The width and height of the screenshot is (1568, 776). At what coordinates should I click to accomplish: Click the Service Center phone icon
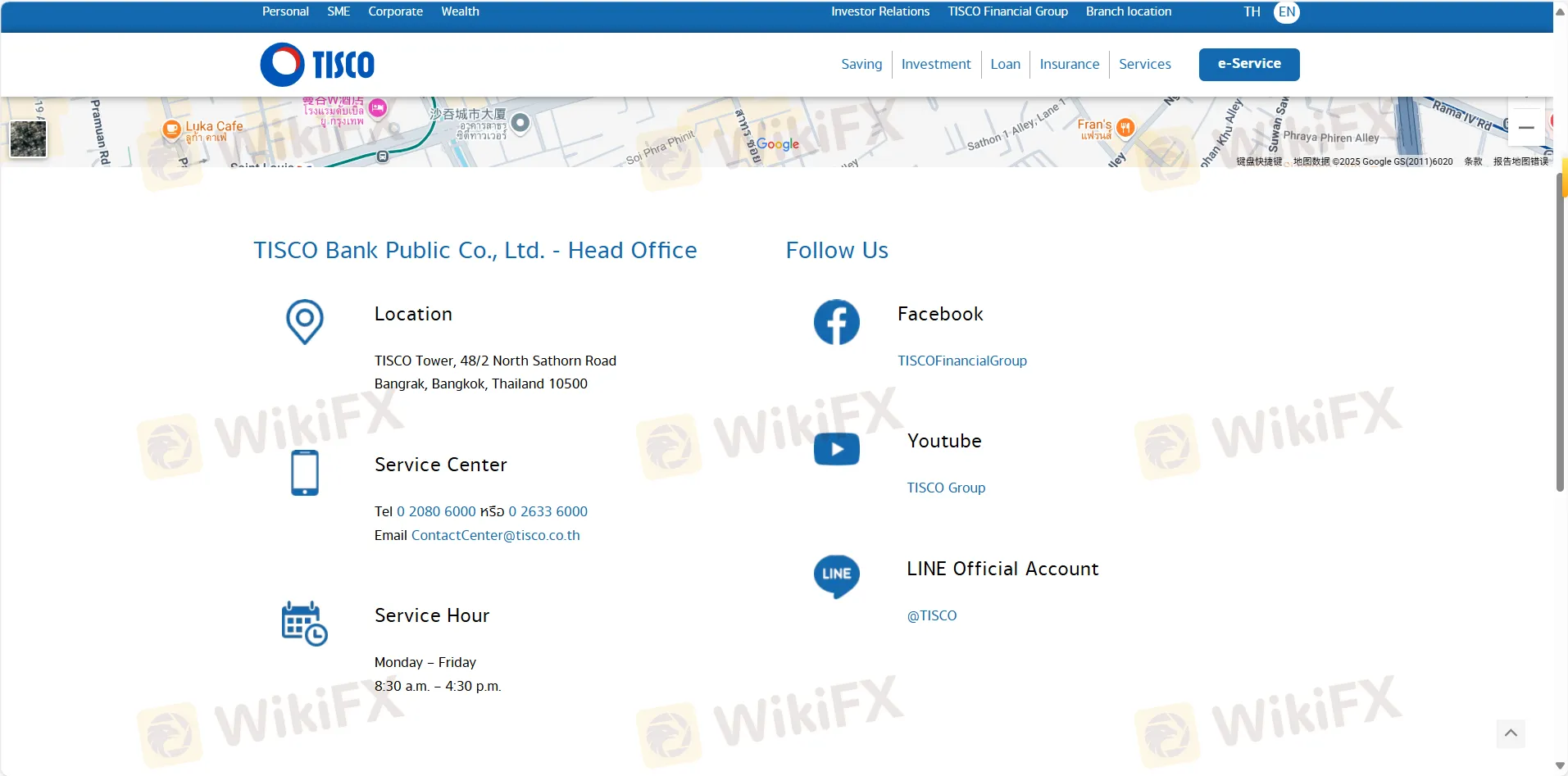click(304, 472)
